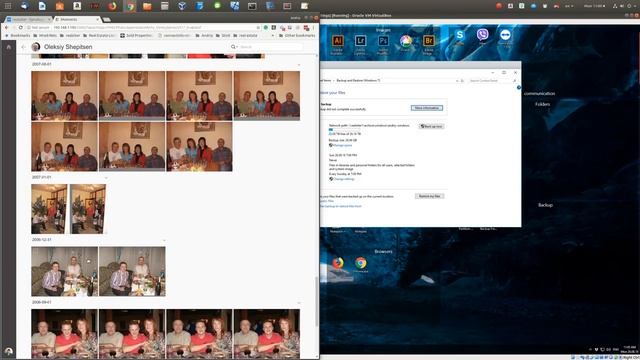
Task: Launch Picasa from the VM desktop
Action: pyautogui.click(x=406, y=41)
